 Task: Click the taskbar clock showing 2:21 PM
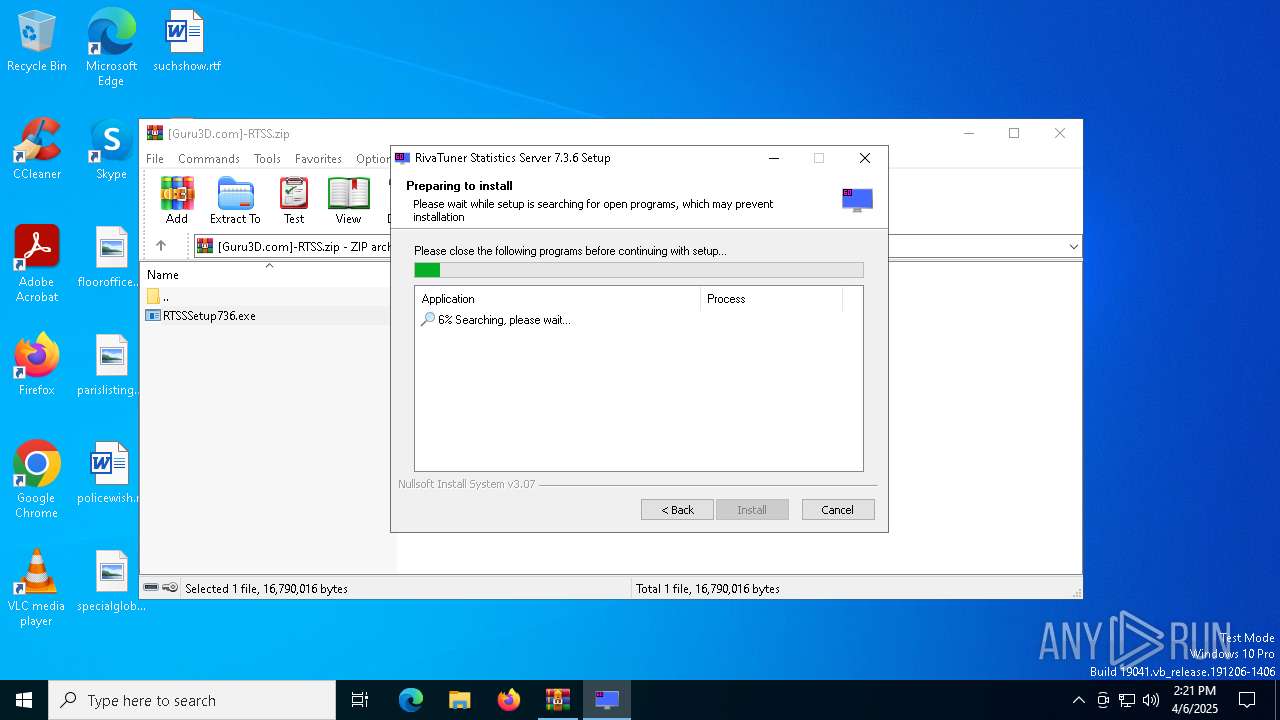click(1195, 700)
